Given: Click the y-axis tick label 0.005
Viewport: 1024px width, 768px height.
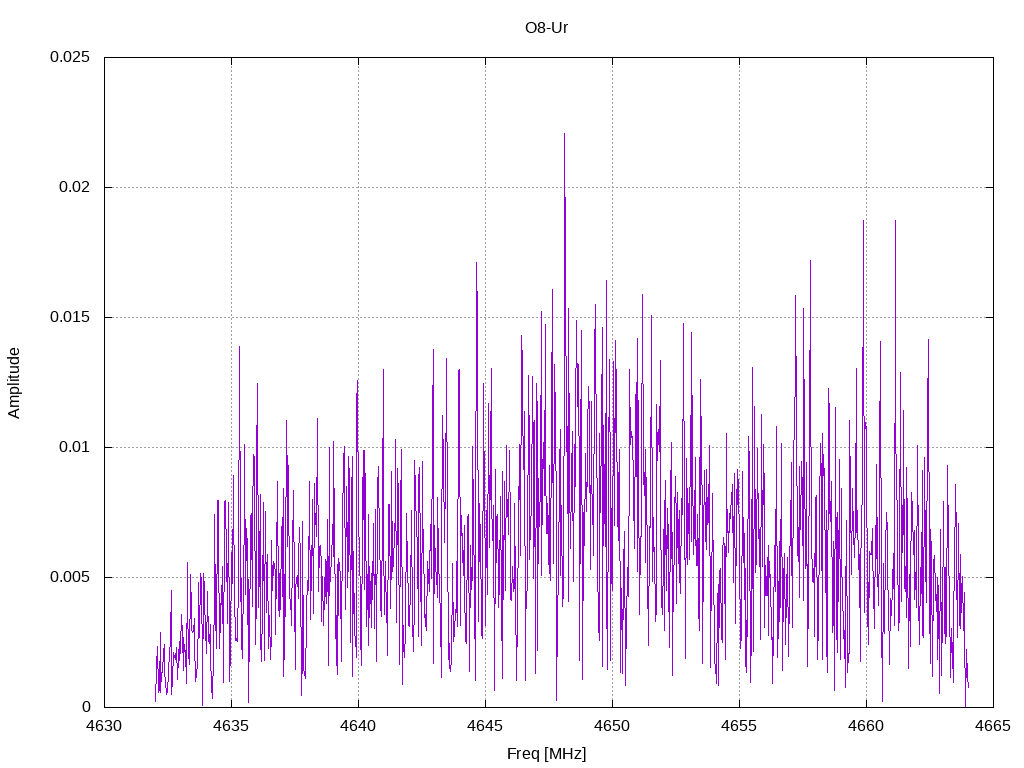Looking at the screenshot, I should point(70,577).
